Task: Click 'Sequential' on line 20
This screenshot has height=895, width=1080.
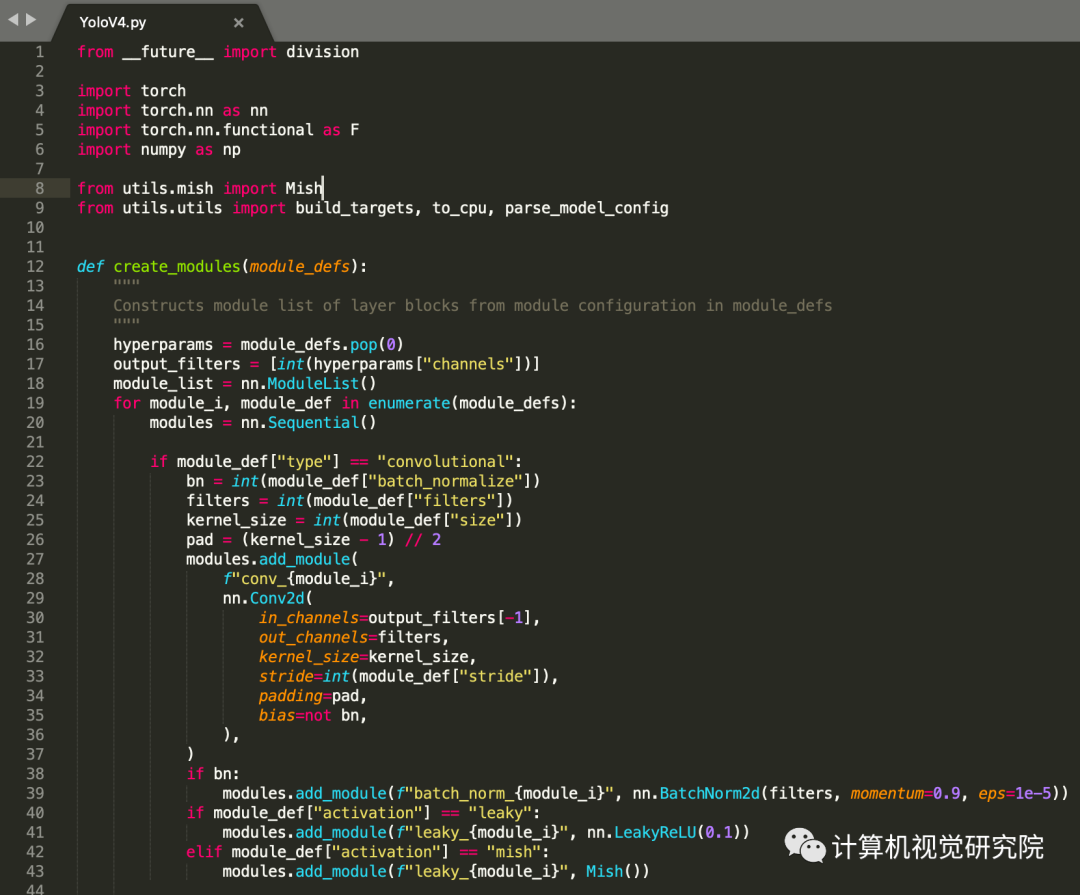Action: tap(313, 422)
